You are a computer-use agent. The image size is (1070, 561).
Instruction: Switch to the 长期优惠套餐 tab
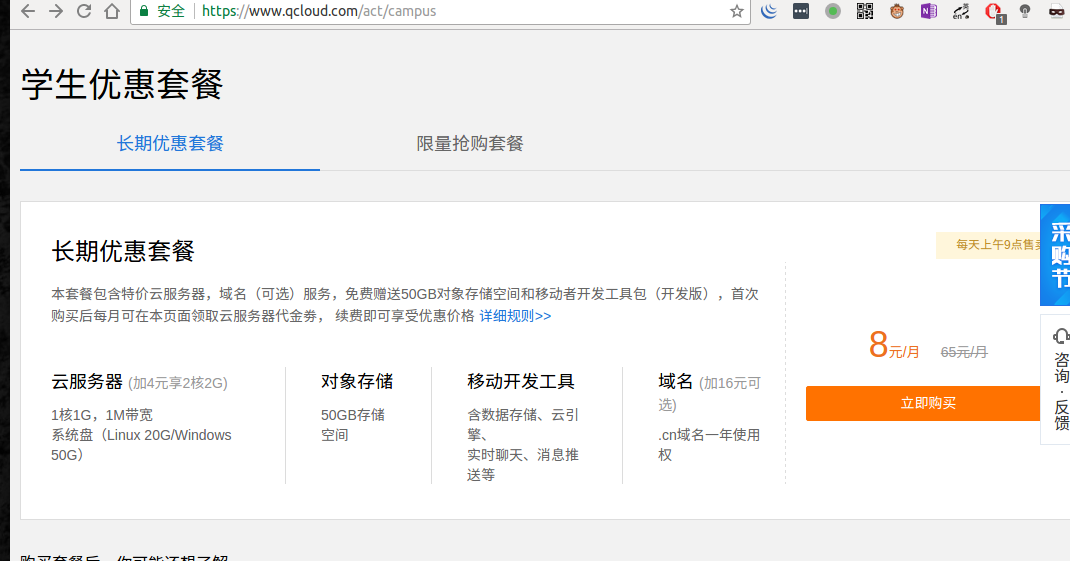click(170, 143)
